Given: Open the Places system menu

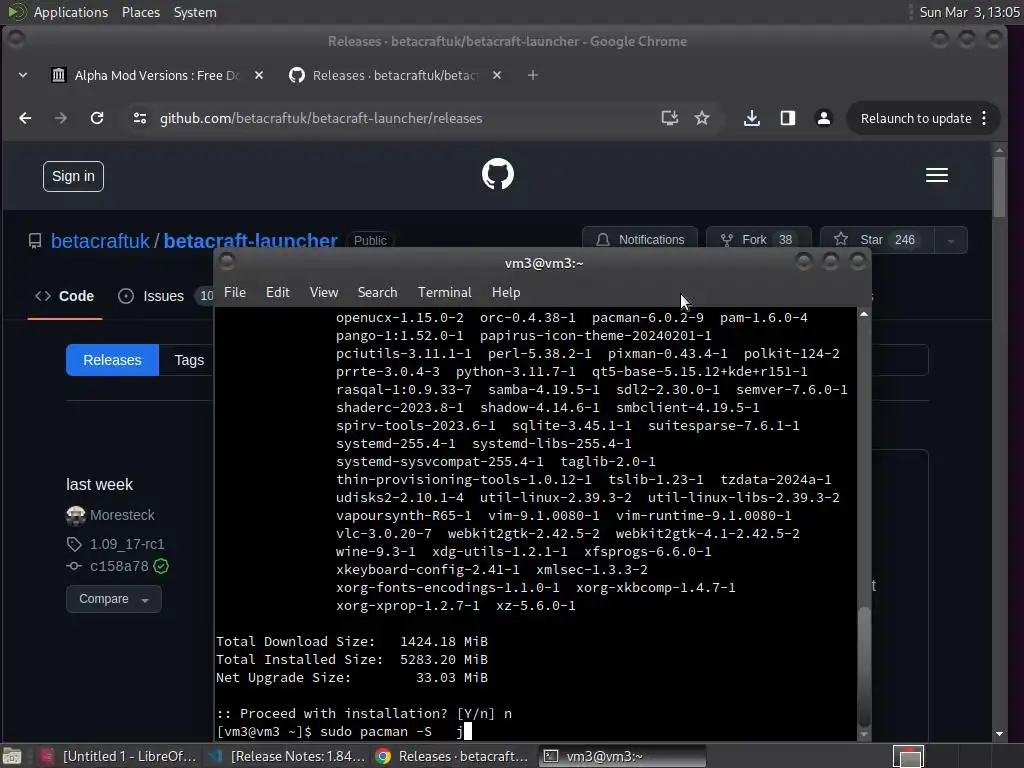Looking at the screenshot, I should 141,12.
